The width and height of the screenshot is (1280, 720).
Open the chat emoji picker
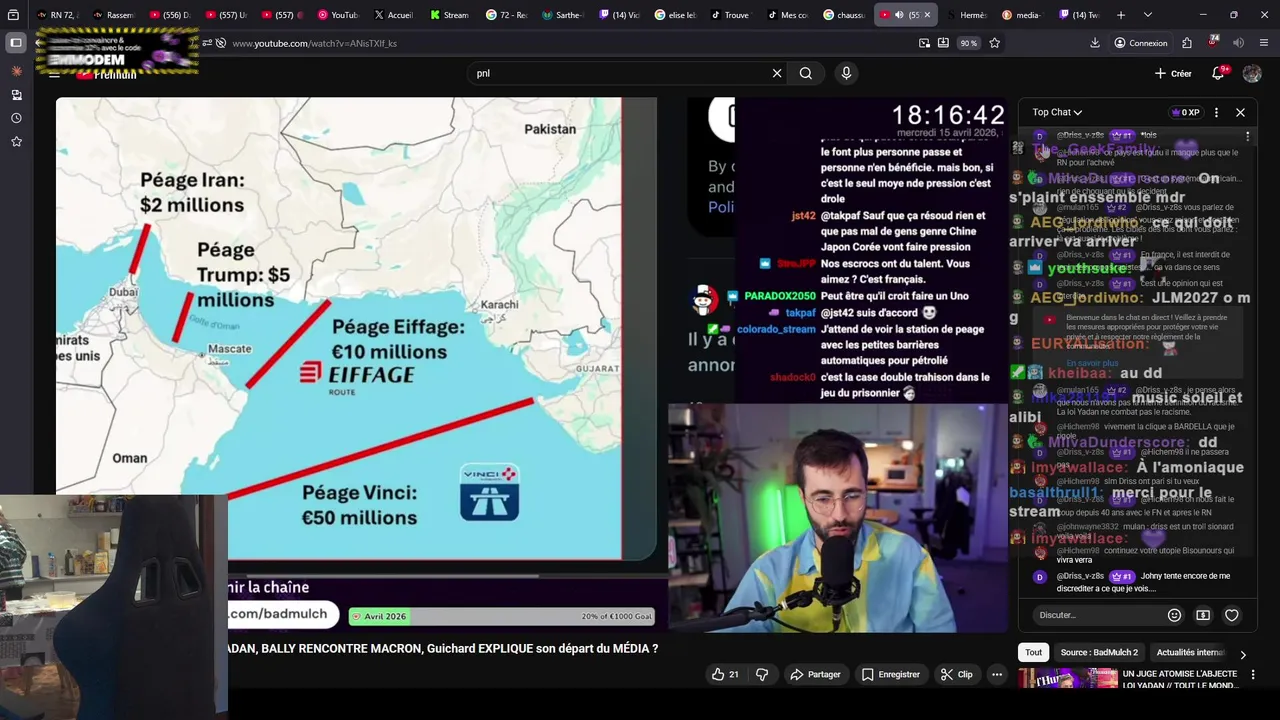pos(1175,615)
